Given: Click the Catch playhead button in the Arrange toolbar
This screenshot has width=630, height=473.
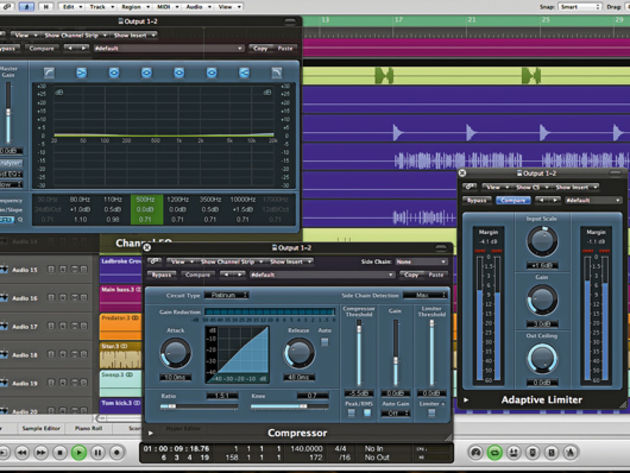Looking at the screenshot, I should pyautogui.click(x=27, y=7).
